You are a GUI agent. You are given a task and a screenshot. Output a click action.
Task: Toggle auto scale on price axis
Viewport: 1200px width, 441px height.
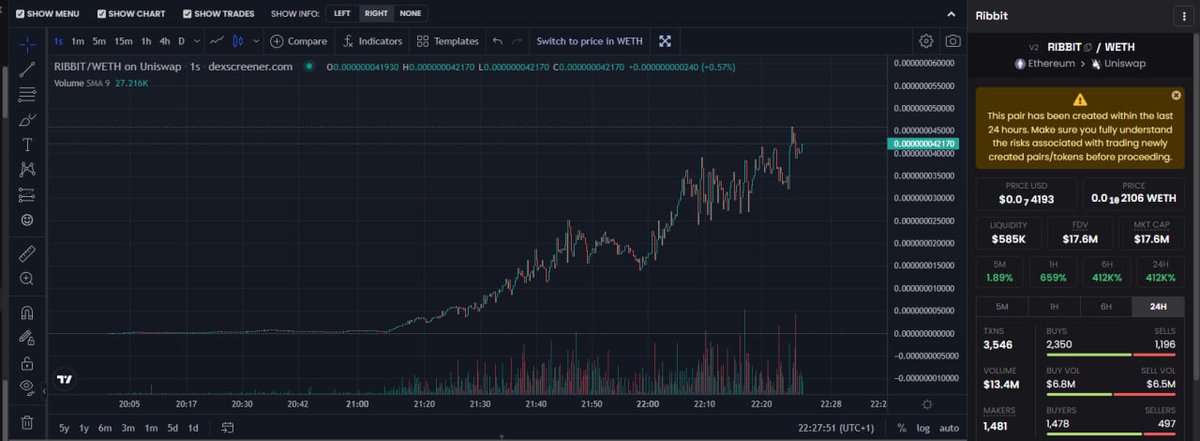[949, 427]
